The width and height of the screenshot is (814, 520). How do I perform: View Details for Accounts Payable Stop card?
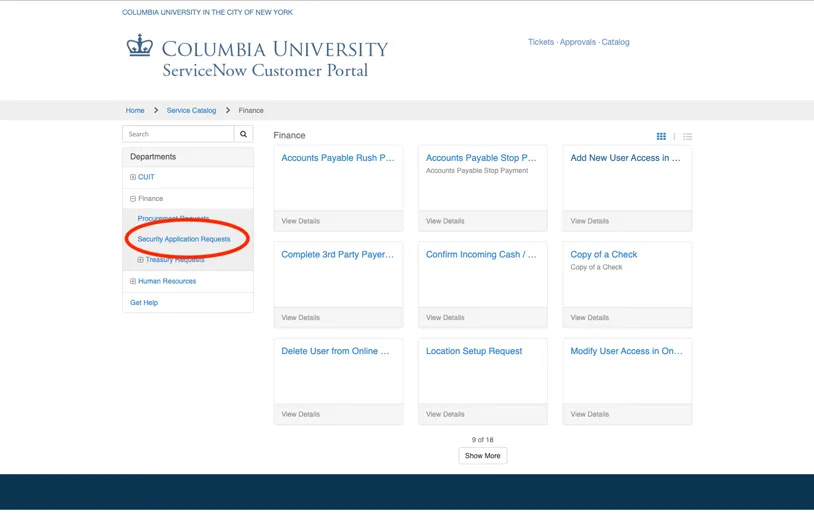point(445,221)
